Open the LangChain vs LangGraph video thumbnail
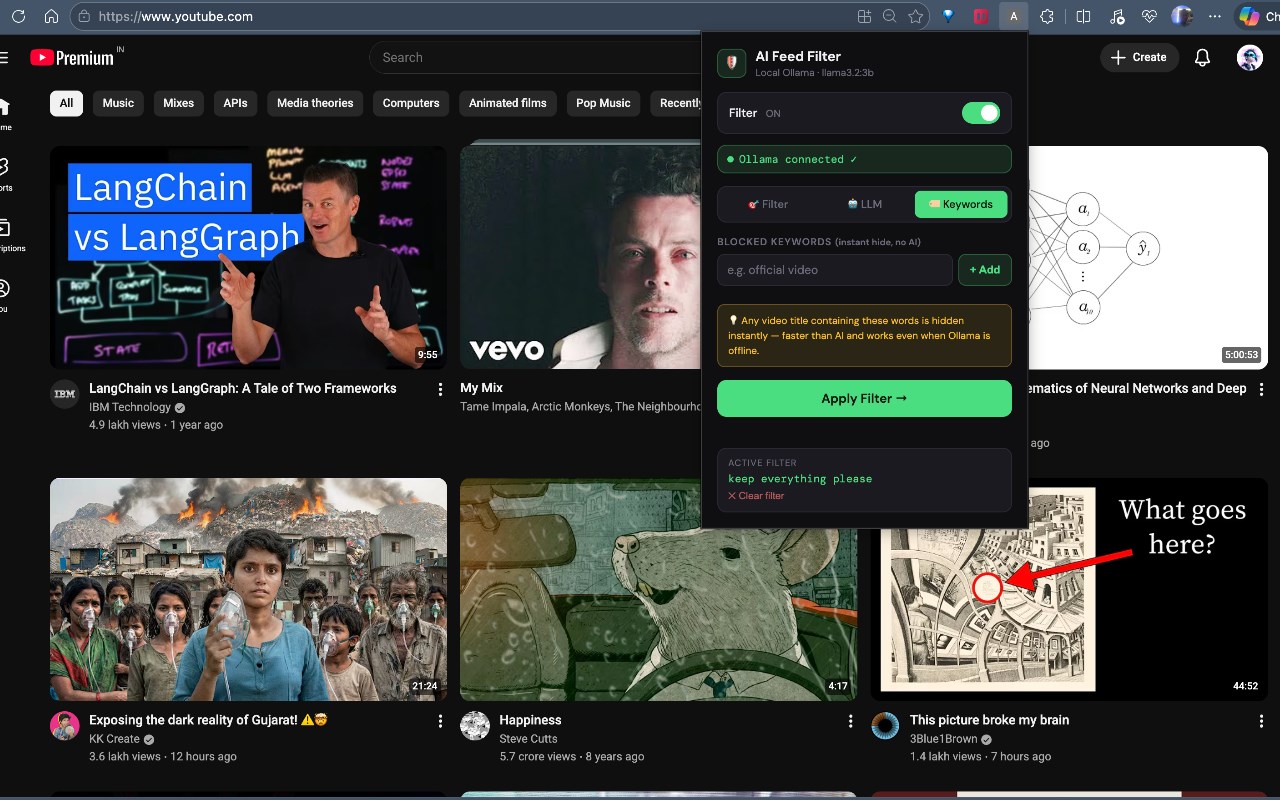The width and height of the screenshot is (1280, 800). click(x=248, y=257)
